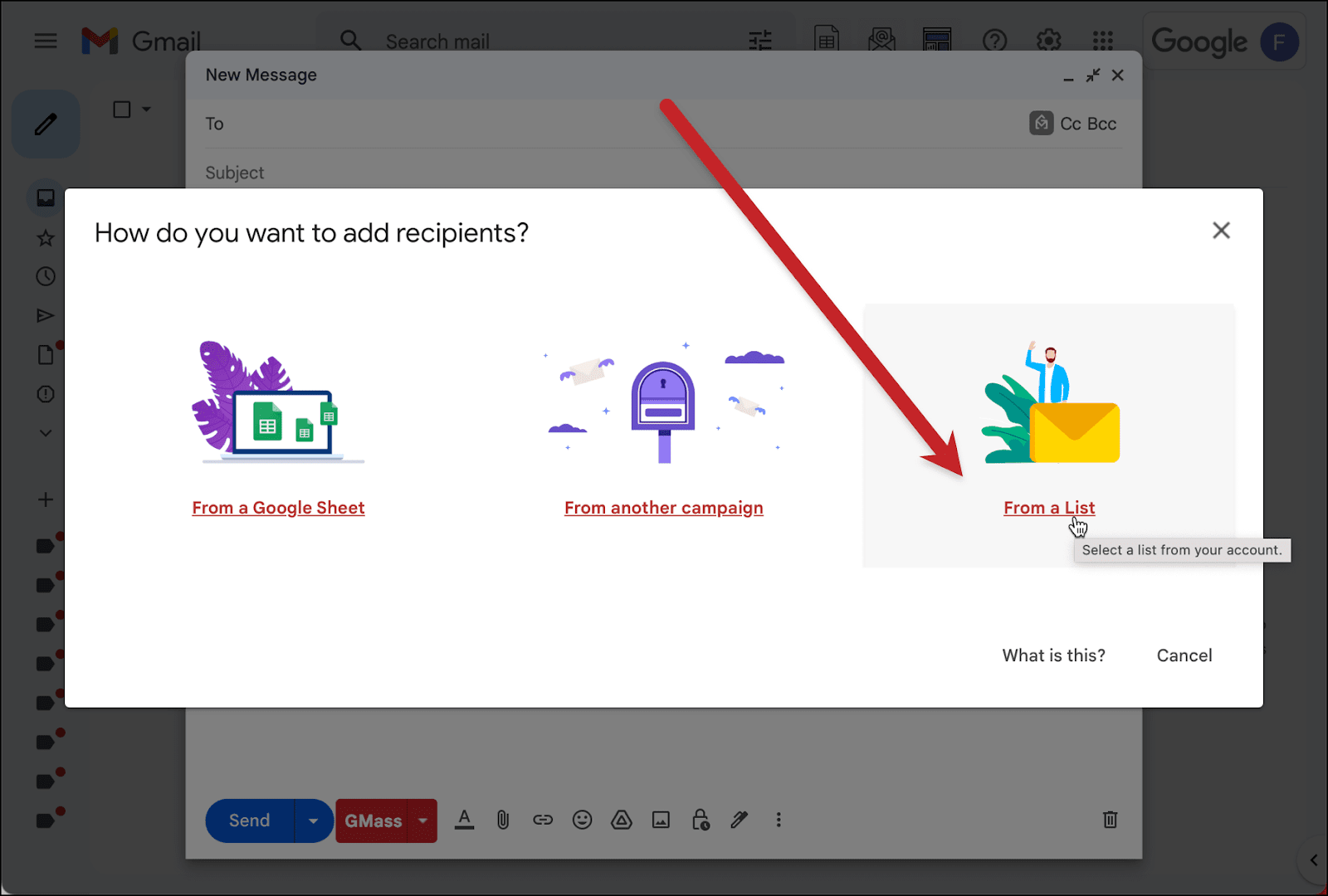Open the GMass settings dropdown arrow
Viewport: 1328px width, 896px height.
tap(422, 821)
